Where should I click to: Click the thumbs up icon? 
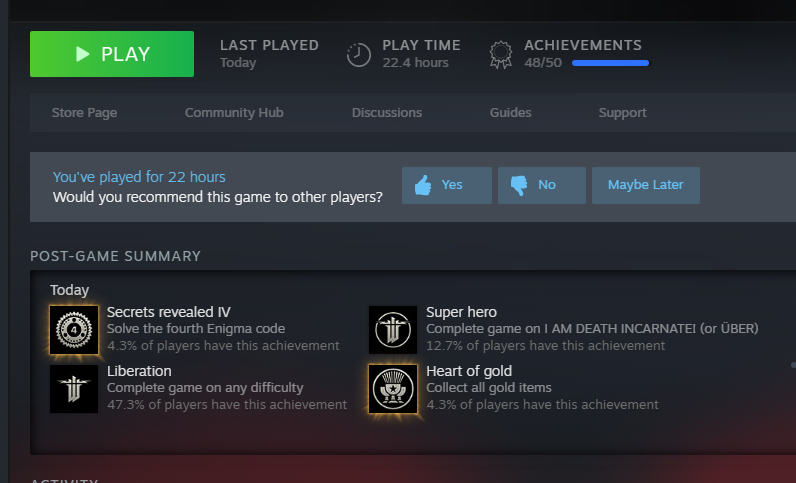(x=423, y=185)
